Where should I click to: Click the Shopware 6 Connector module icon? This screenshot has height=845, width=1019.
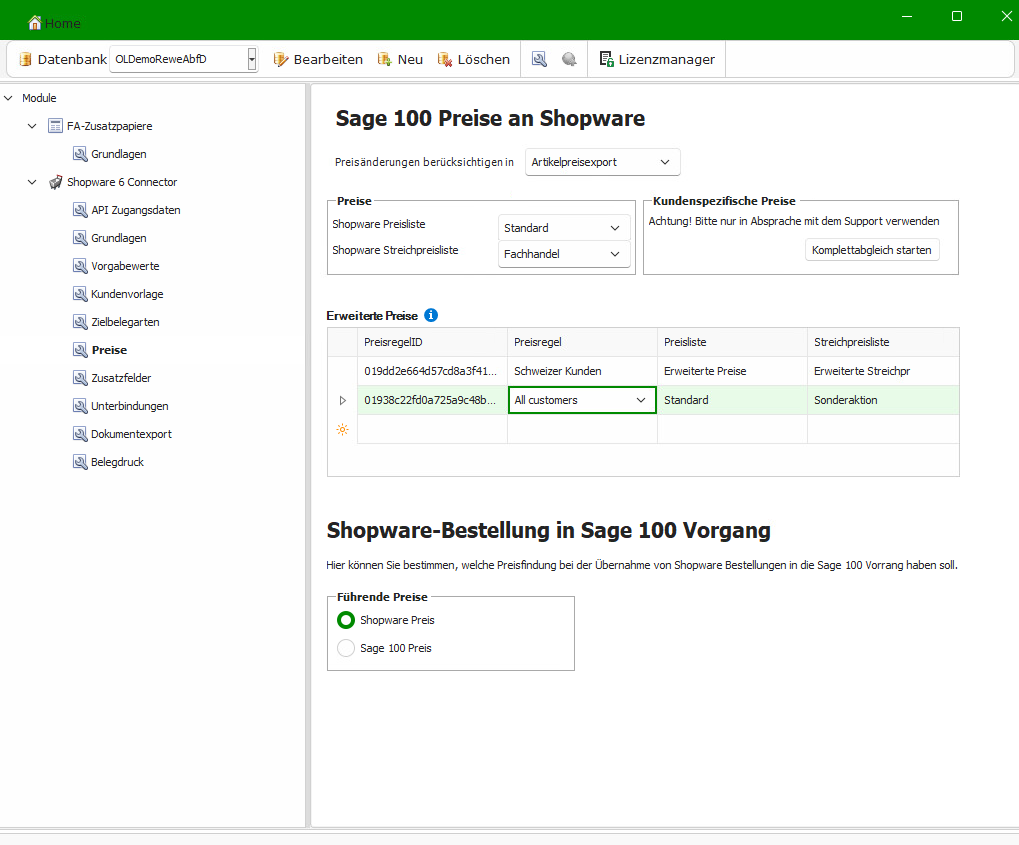pyautogui.click(x=56, y=182)
